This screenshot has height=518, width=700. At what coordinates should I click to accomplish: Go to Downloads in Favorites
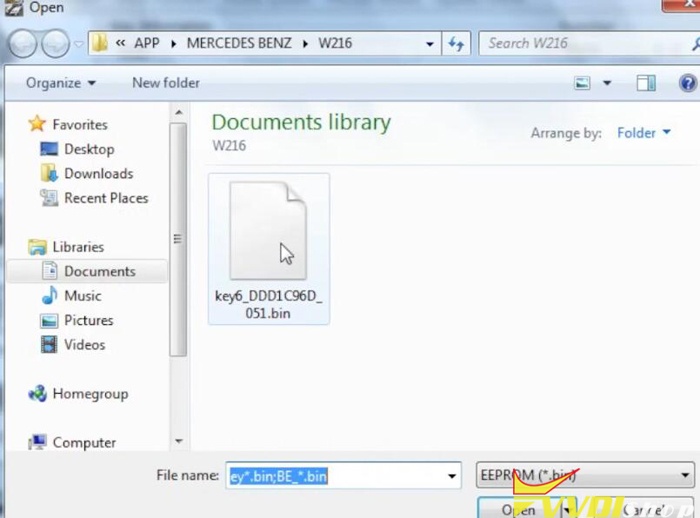tap(99, 174)
